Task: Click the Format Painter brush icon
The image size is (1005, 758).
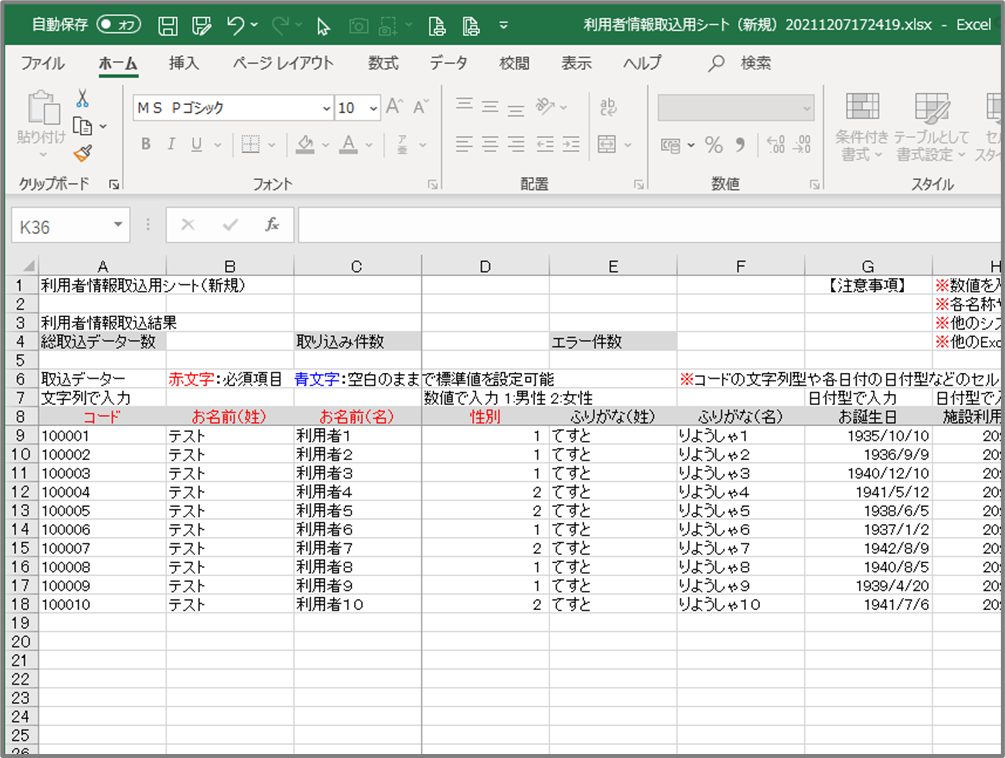Action: point(83,153)
